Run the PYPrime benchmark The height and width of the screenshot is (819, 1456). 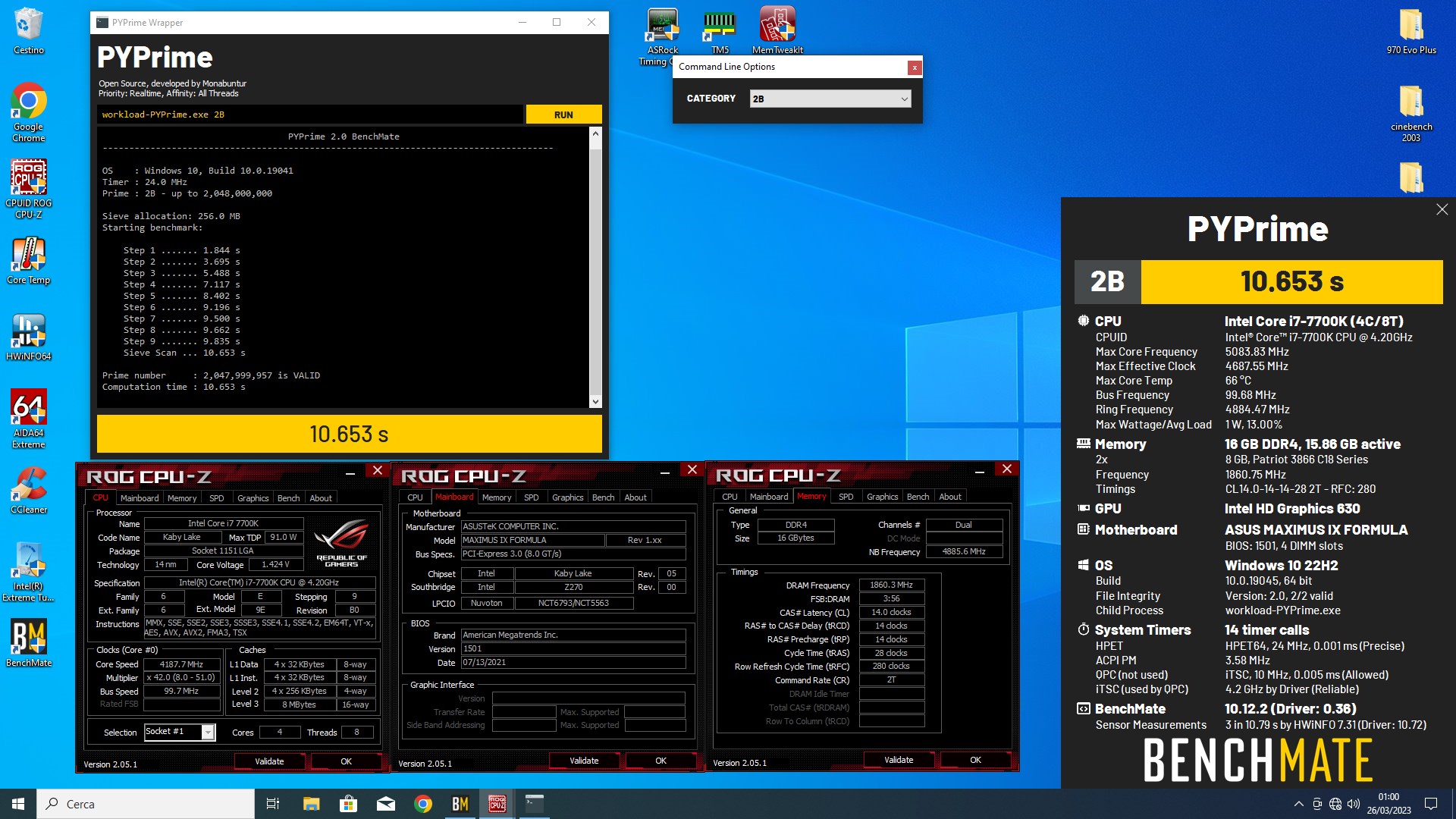click(x=563, y=115)
